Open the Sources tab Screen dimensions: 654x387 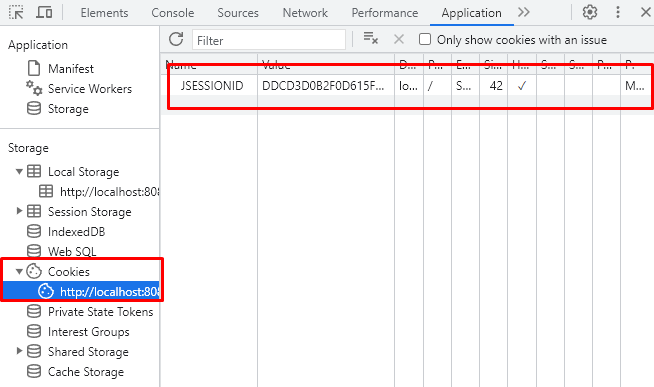(238, 13)
